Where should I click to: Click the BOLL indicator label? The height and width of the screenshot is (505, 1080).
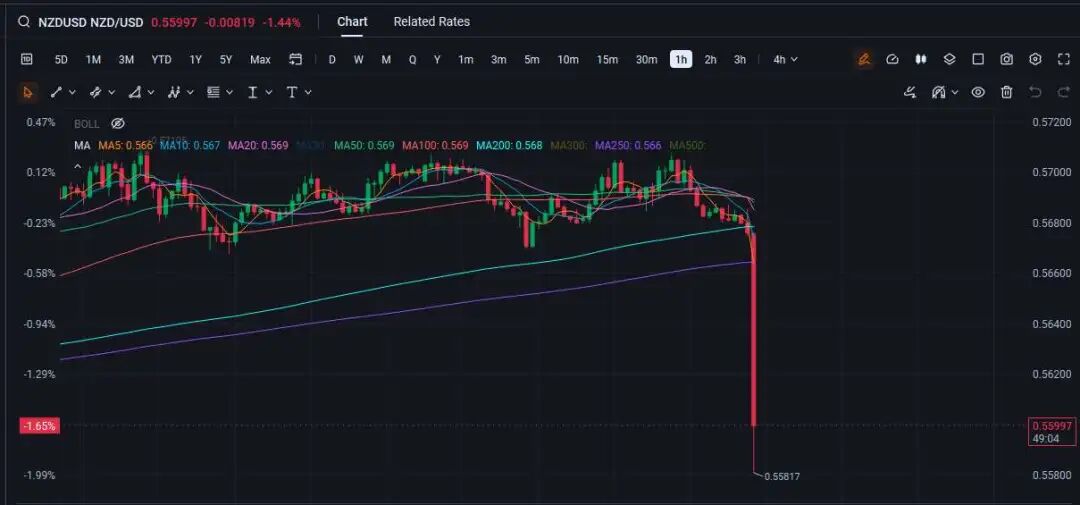point(87,124)
